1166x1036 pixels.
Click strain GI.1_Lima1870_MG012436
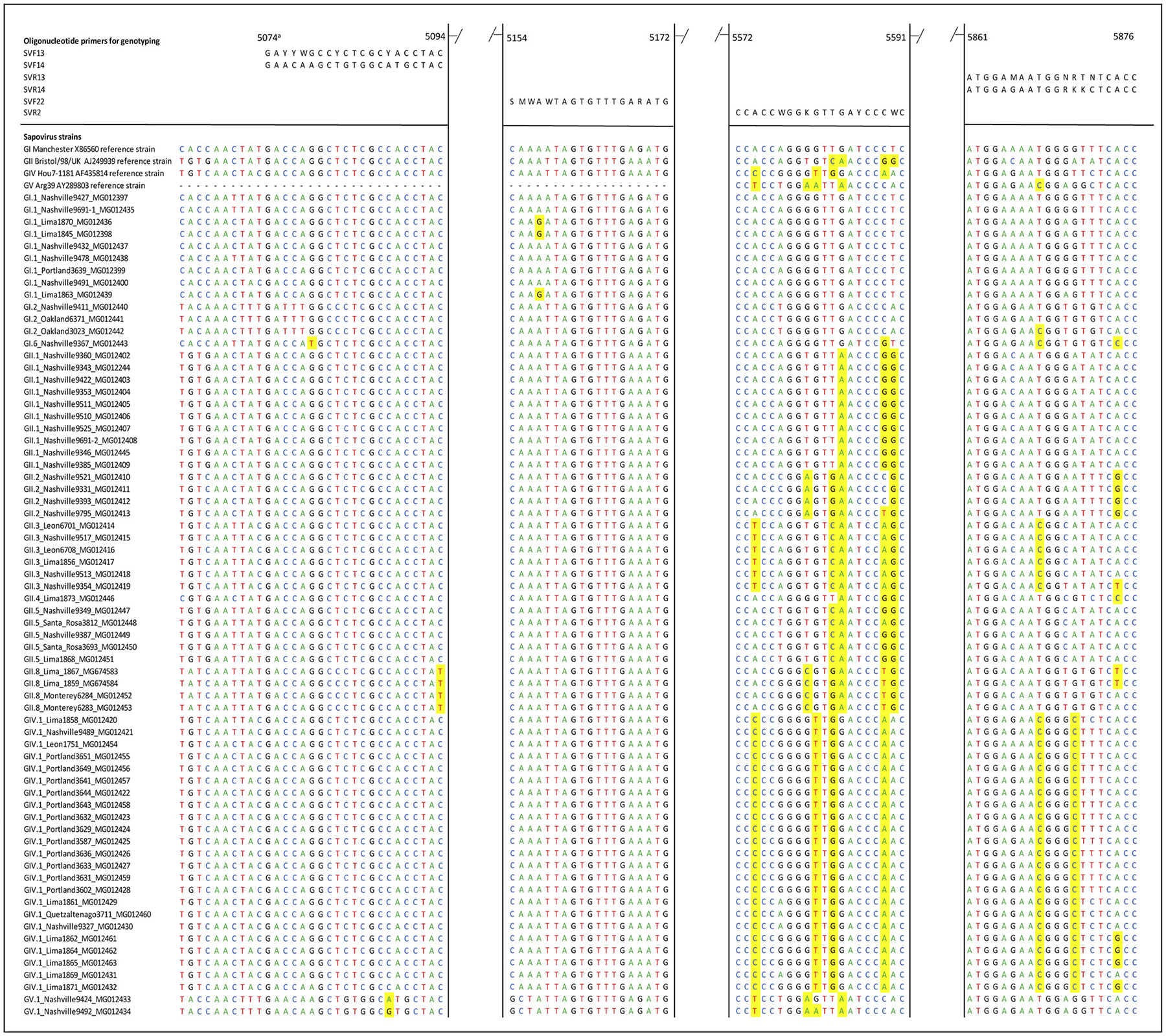click(67, 222)
